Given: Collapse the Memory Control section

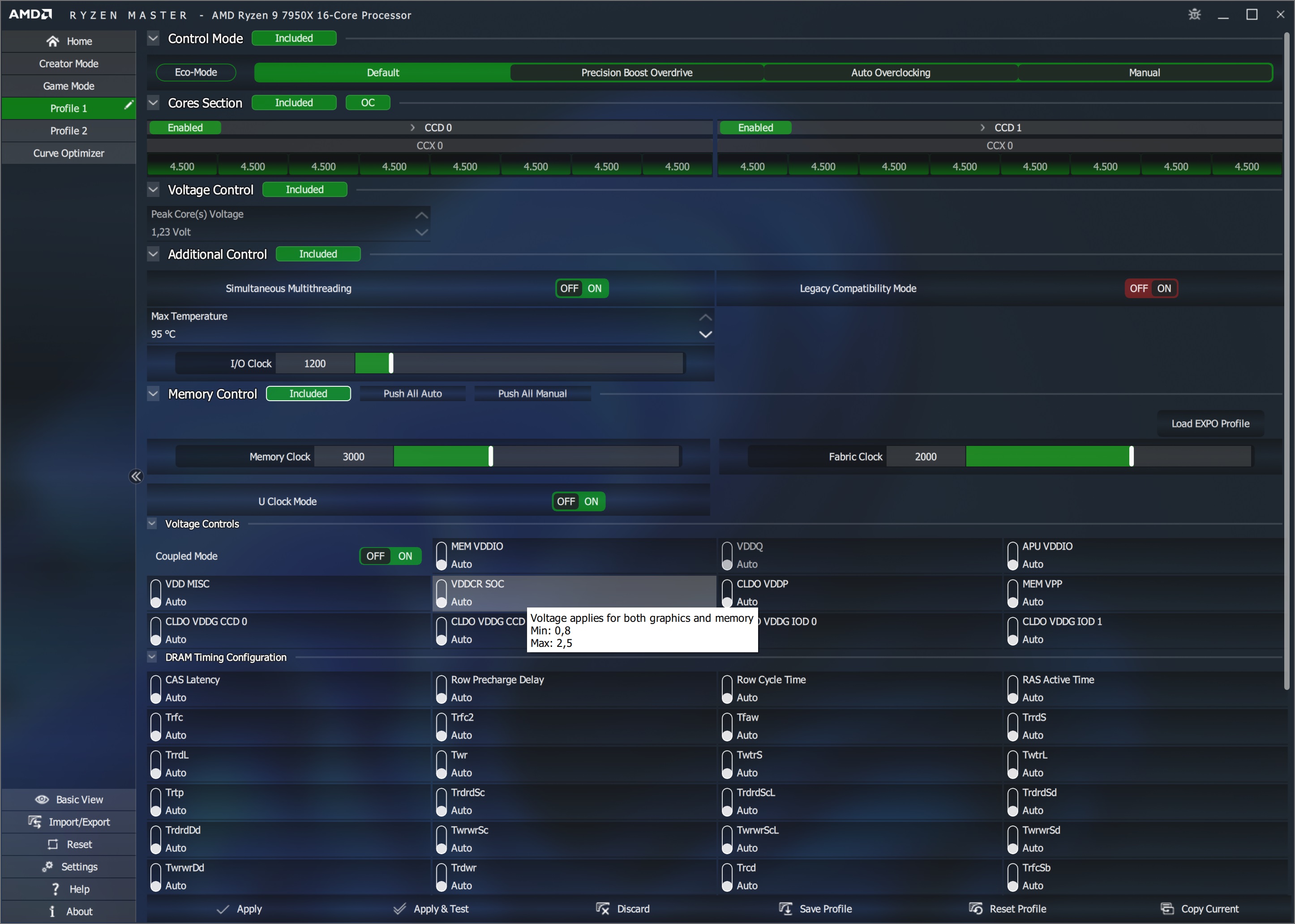Looking at the screenshot, I should point(153,393).
